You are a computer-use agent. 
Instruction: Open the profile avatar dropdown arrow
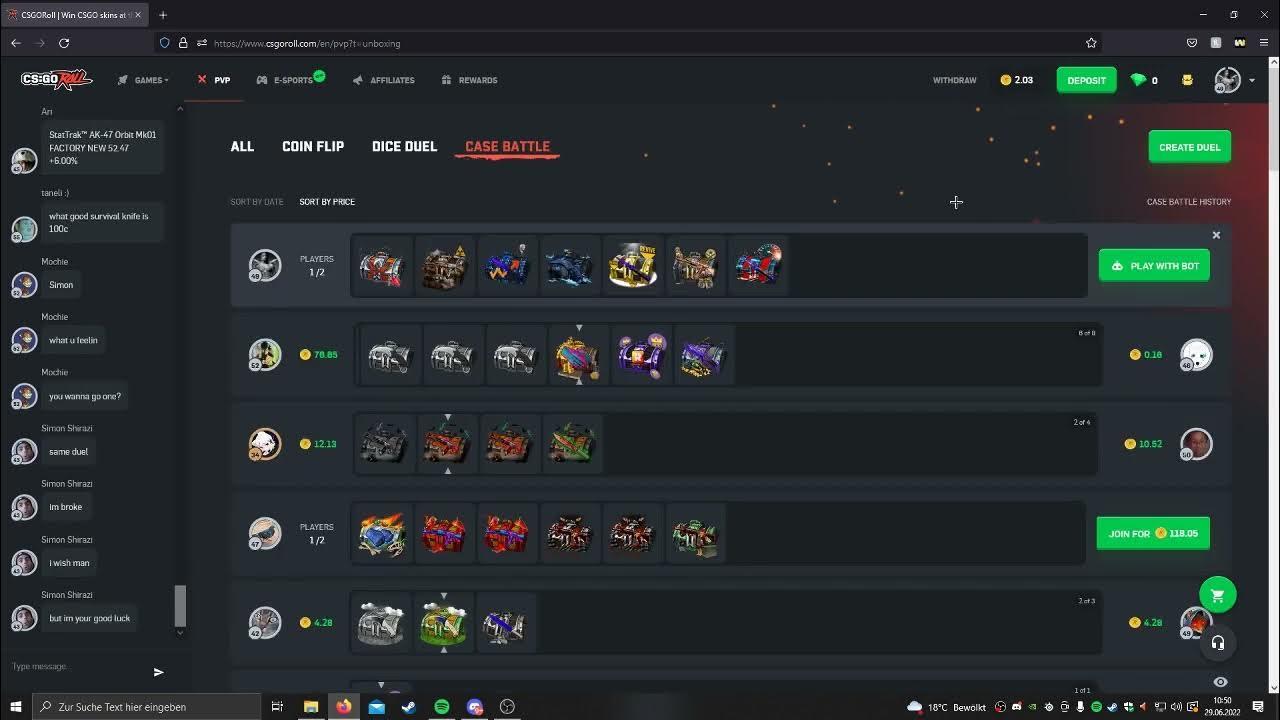click(x=1251, y=80)
